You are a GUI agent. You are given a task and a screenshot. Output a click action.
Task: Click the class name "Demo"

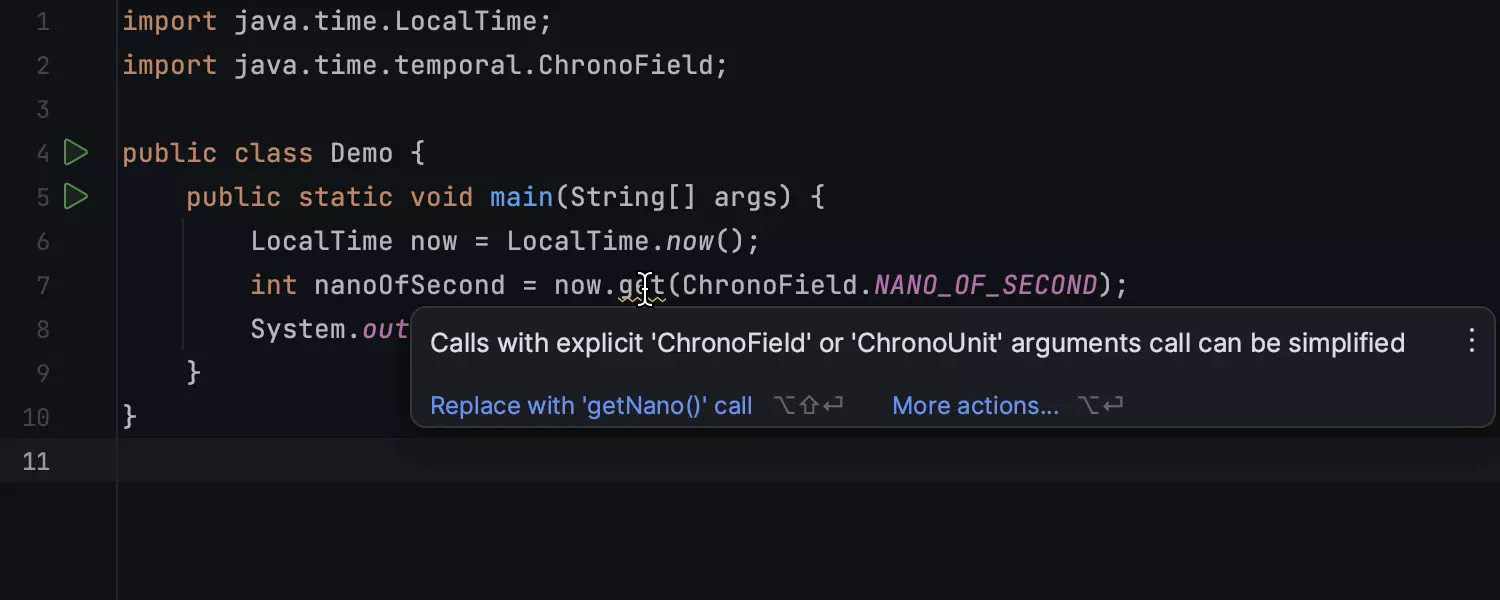click(x=361, y=153)
